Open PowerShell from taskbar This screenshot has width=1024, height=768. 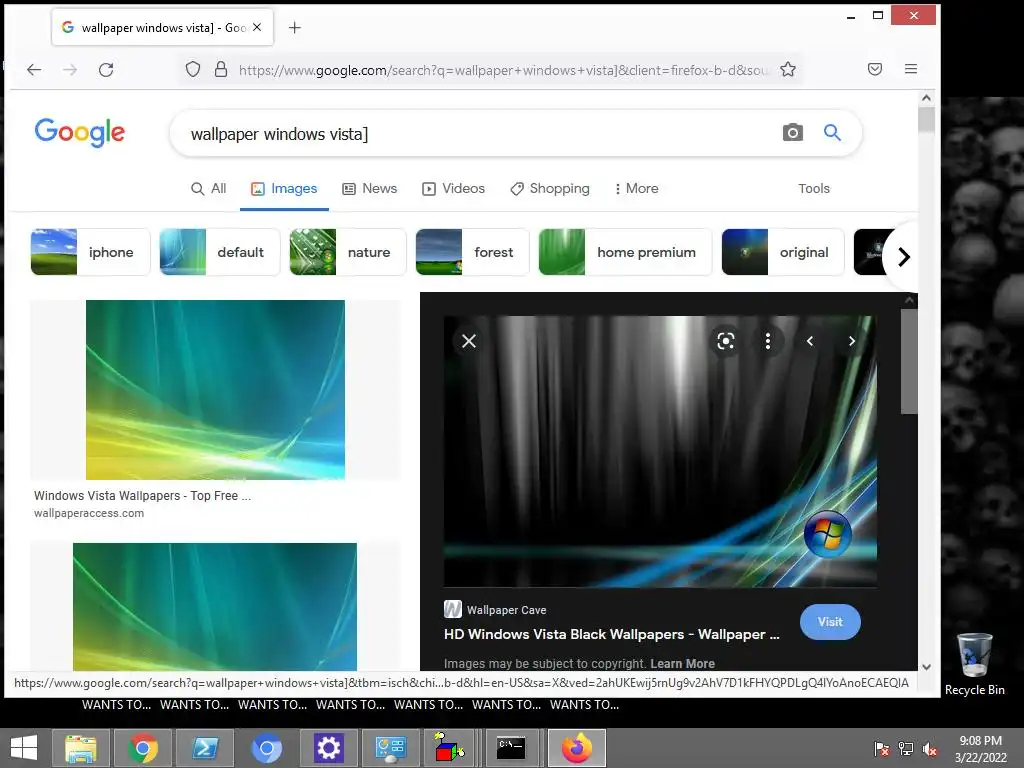pos(205,748)
